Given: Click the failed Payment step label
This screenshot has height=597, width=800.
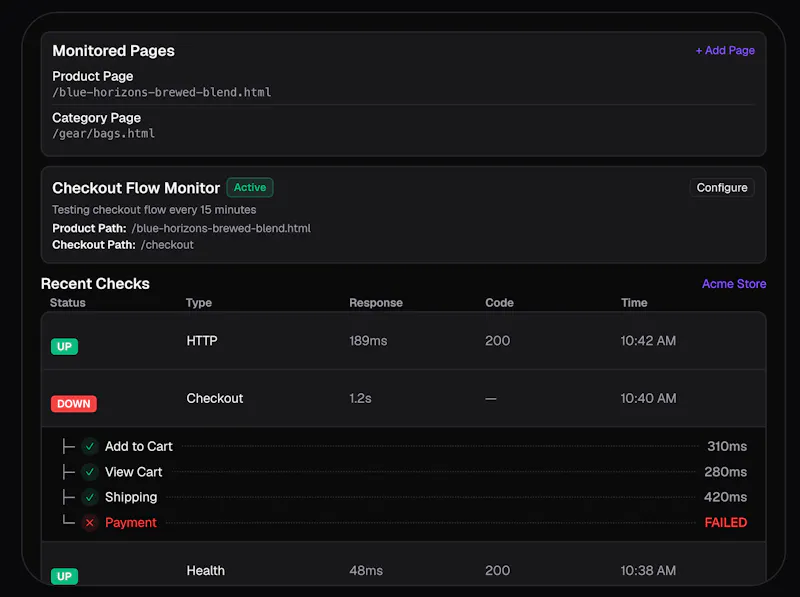Looking at the screenshot, I should (131, 523).
